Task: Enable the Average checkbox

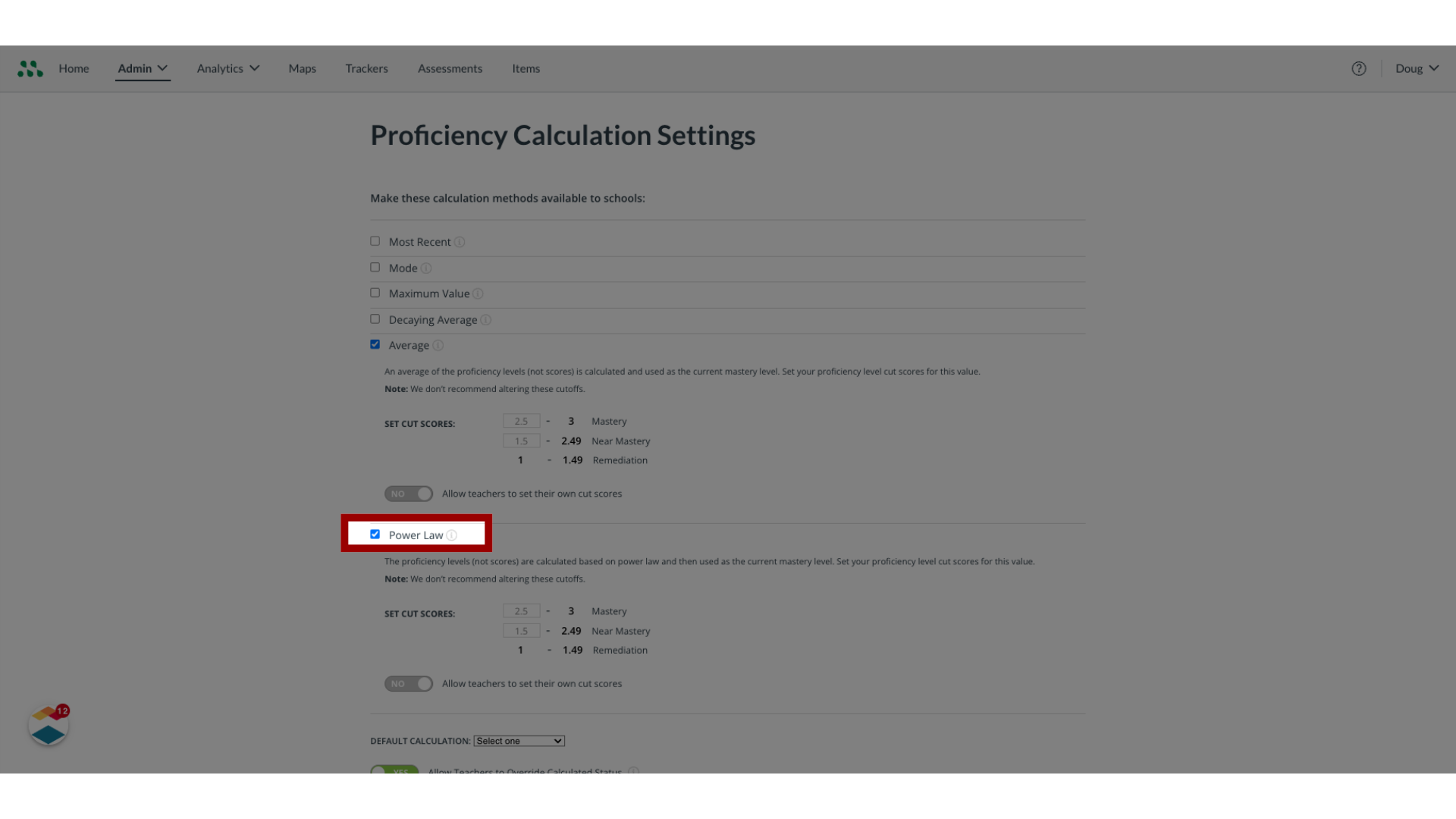Action: point(375,344)
